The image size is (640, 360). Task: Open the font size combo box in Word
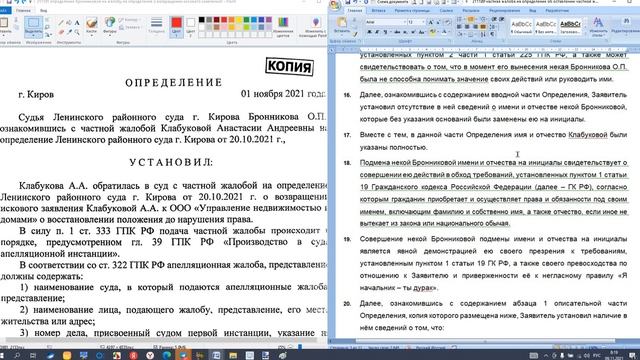[416, 22]
